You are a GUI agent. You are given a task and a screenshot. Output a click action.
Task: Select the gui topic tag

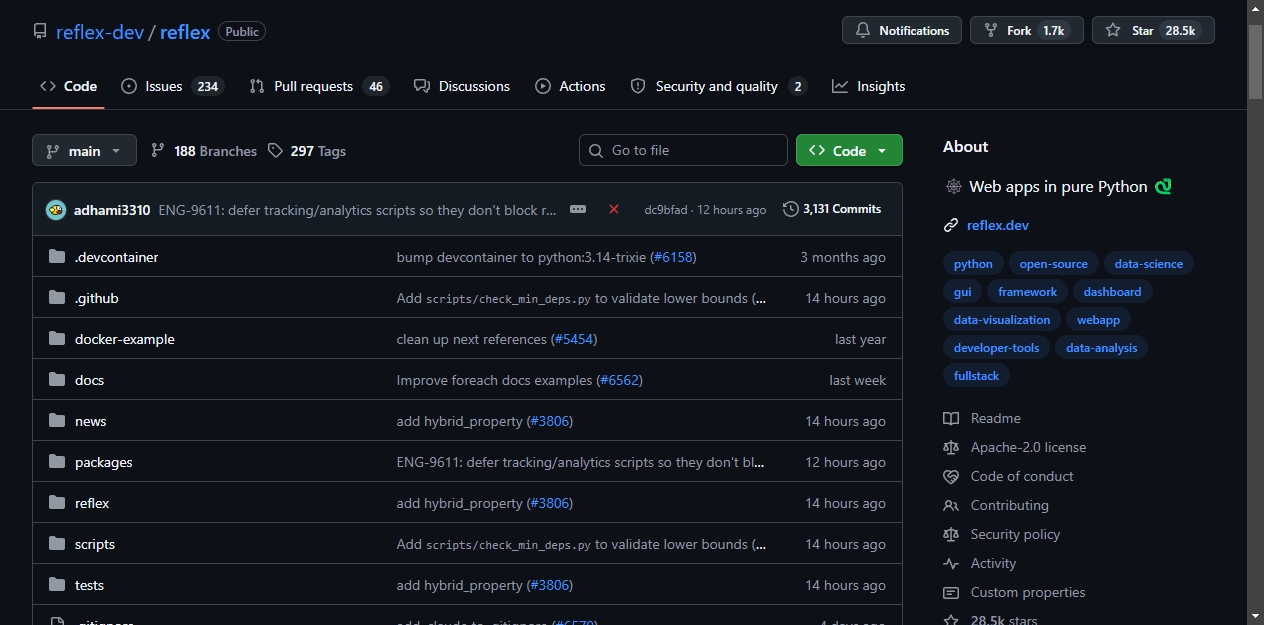963,292
